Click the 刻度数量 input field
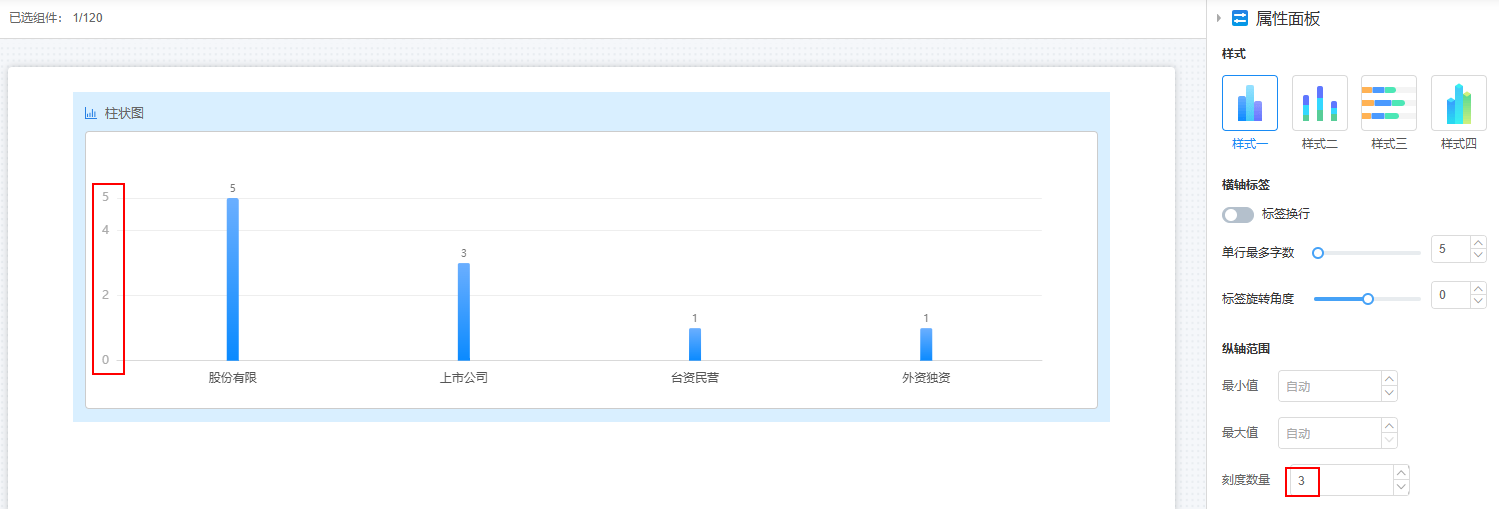The image size is (1499, 509). [1339, 480]
